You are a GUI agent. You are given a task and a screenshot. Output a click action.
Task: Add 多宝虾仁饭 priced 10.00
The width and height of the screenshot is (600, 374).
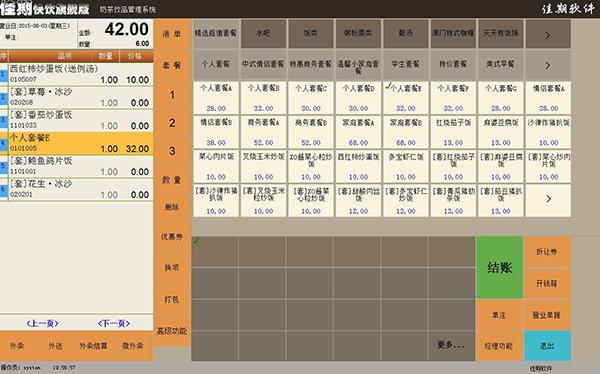click(x=406, y=167)
